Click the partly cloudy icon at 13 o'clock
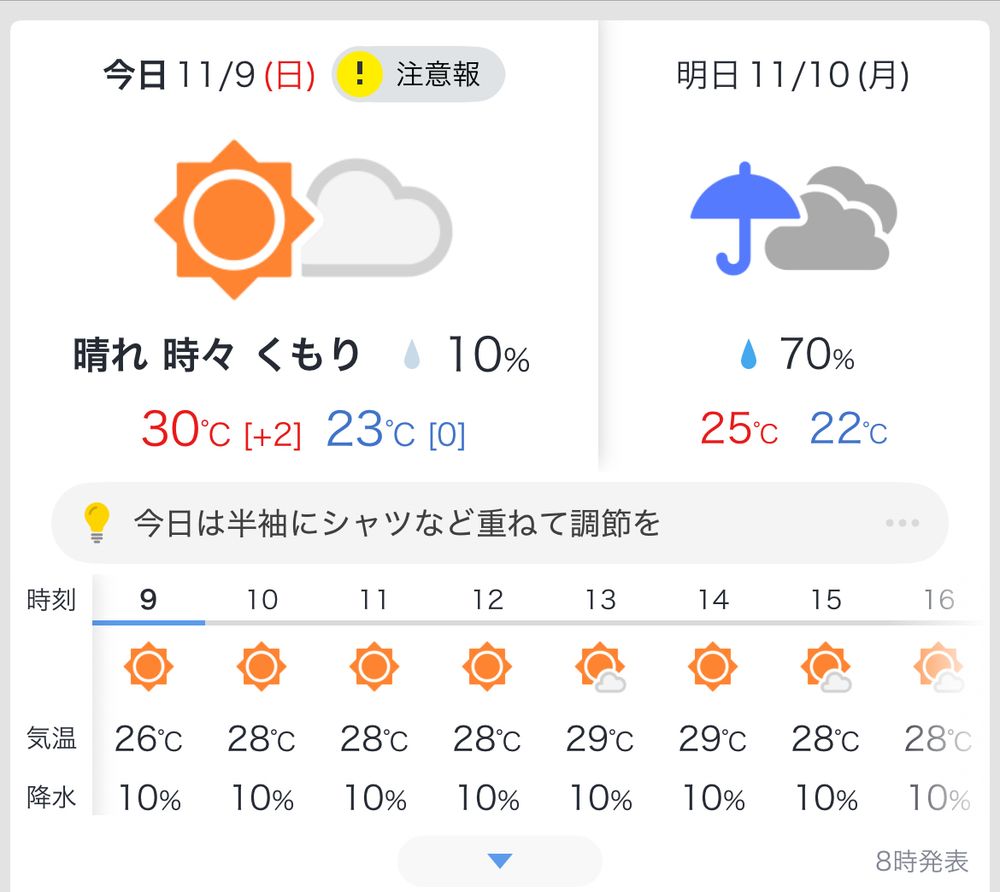 [600, 667]
